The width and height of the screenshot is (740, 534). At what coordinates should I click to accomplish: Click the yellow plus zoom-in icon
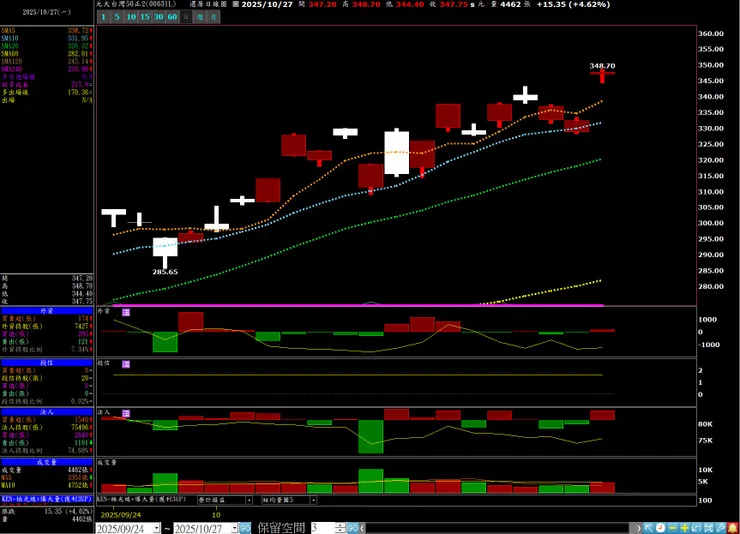(684, 528)
